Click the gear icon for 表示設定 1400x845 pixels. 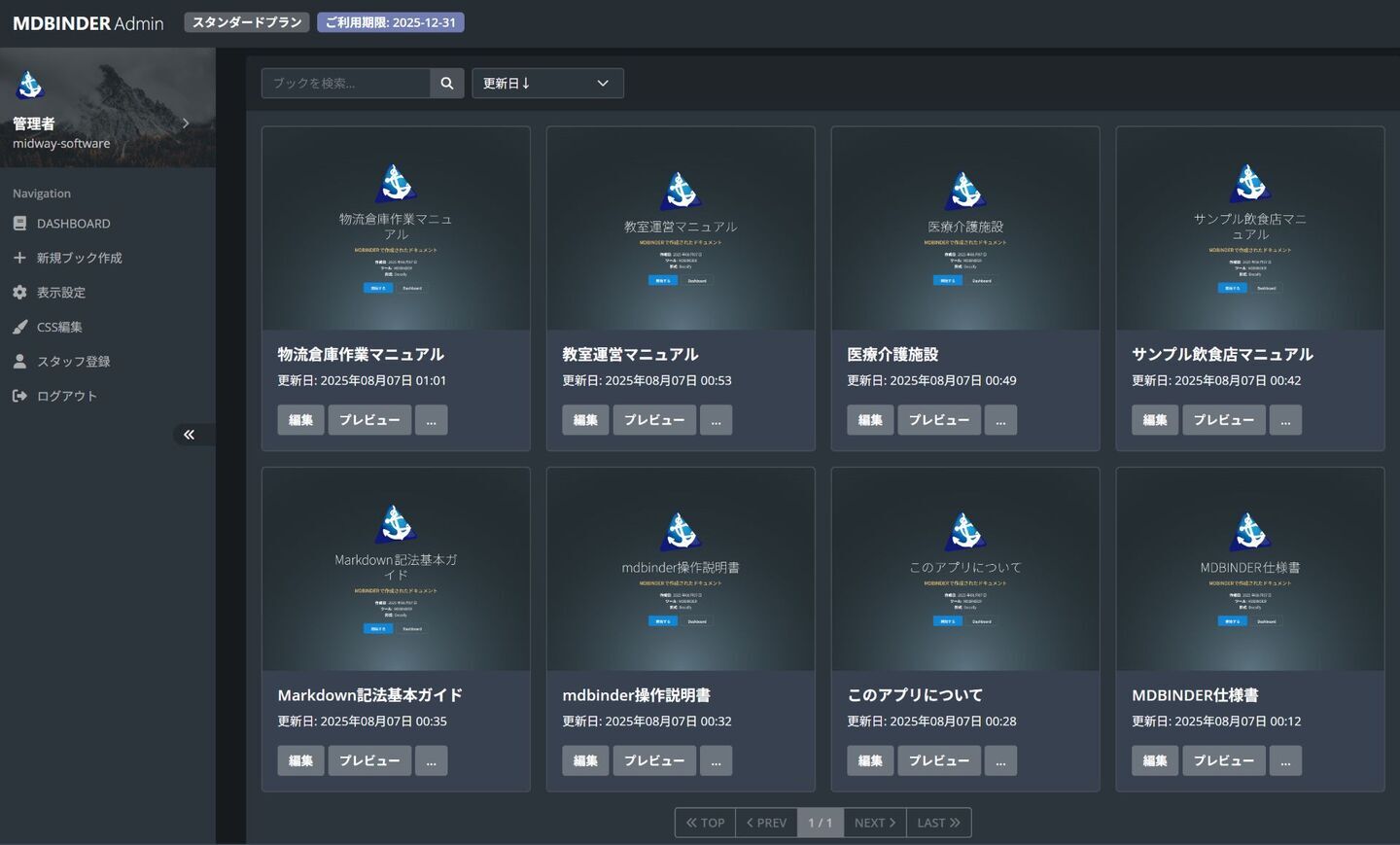click(x=19, y=293)
